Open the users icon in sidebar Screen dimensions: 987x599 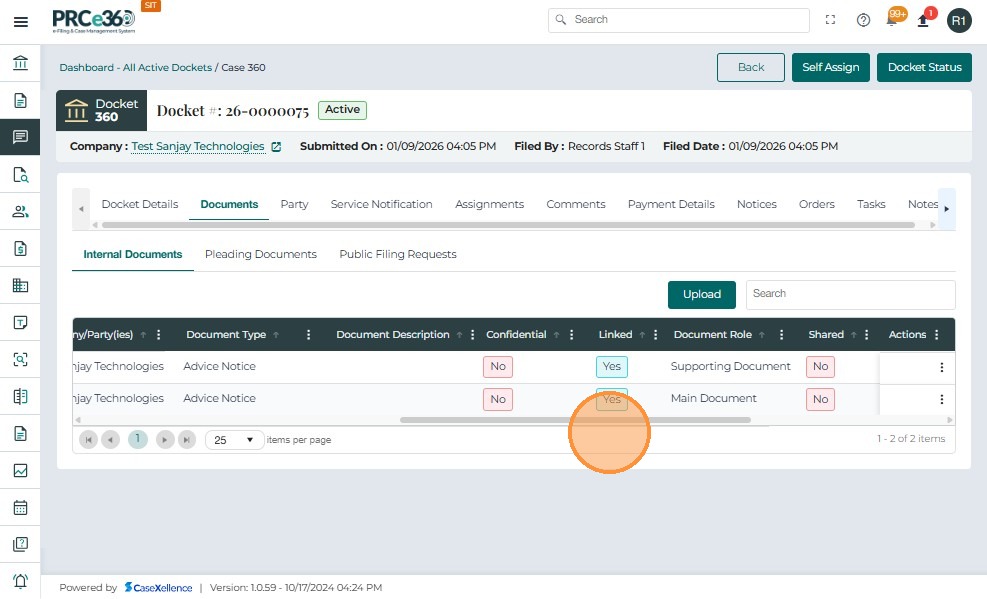click(x=20, y=211)
